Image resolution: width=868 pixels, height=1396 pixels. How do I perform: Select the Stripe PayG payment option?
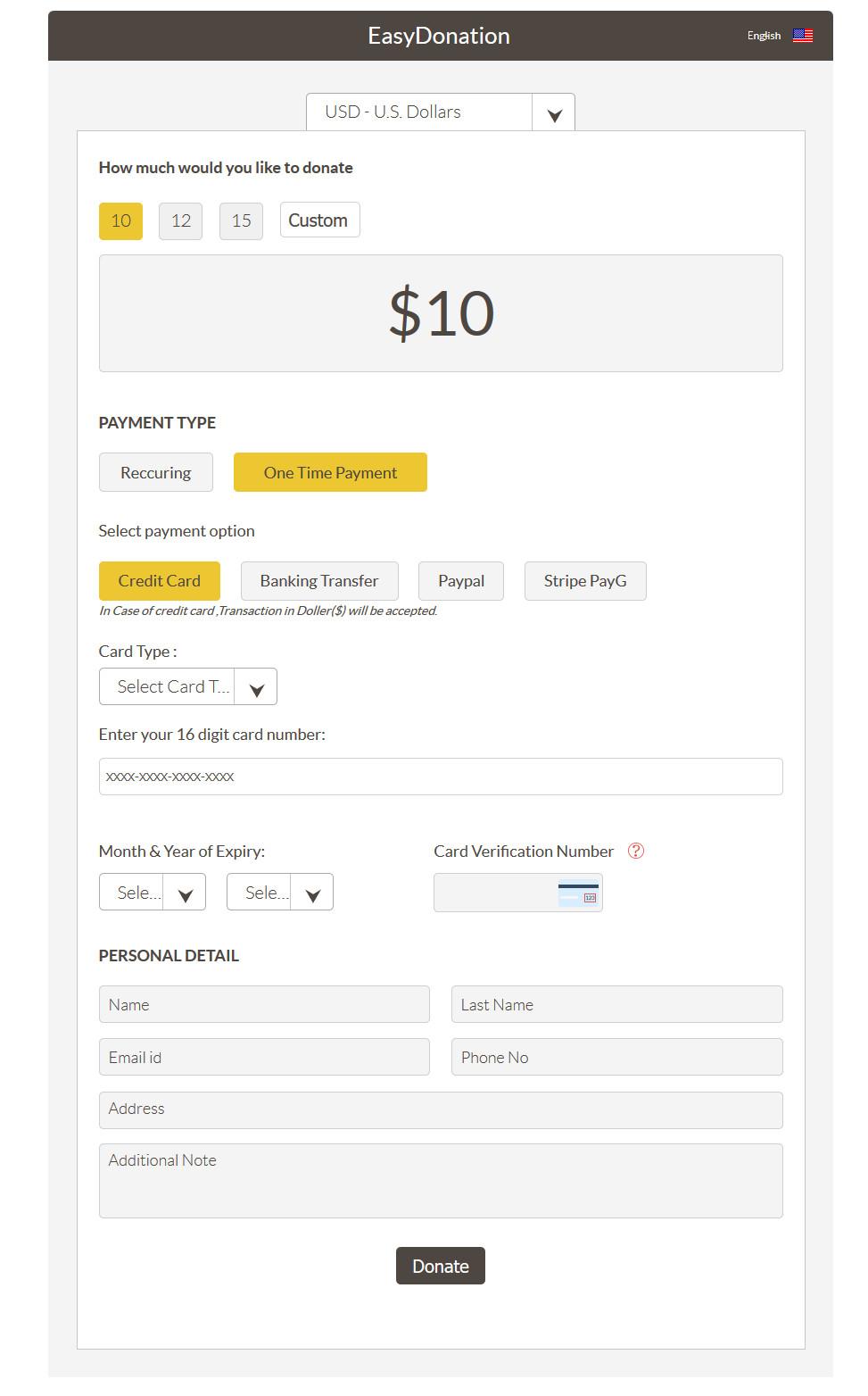pyautogui.click(x=584, y=581)
